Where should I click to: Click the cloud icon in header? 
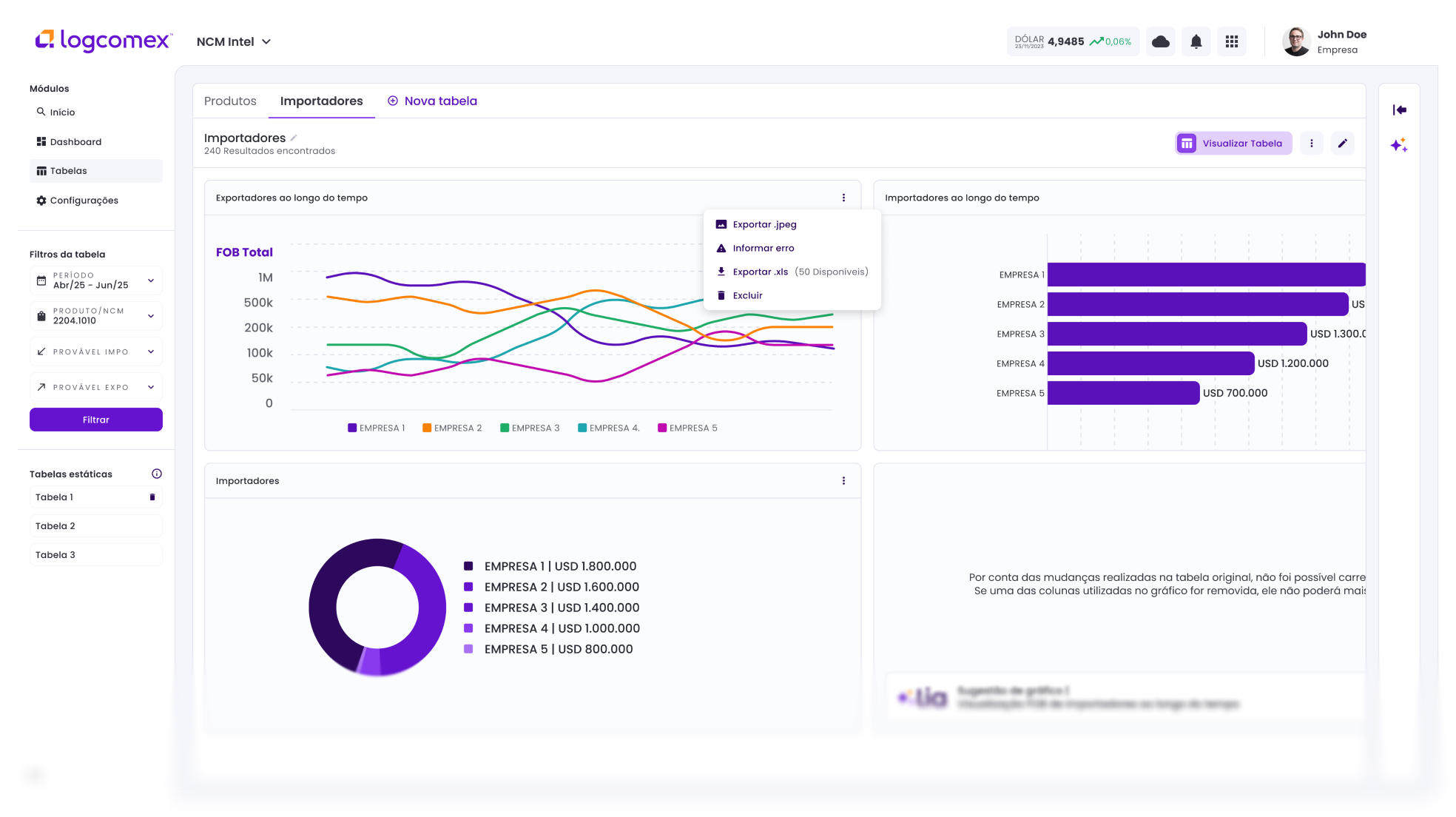pyautogui.click(x=1160, y=42)
